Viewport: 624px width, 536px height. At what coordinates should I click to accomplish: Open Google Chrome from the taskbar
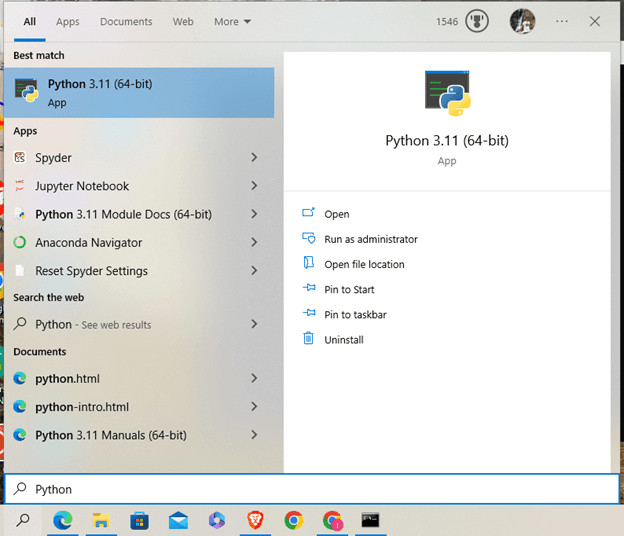294,520
